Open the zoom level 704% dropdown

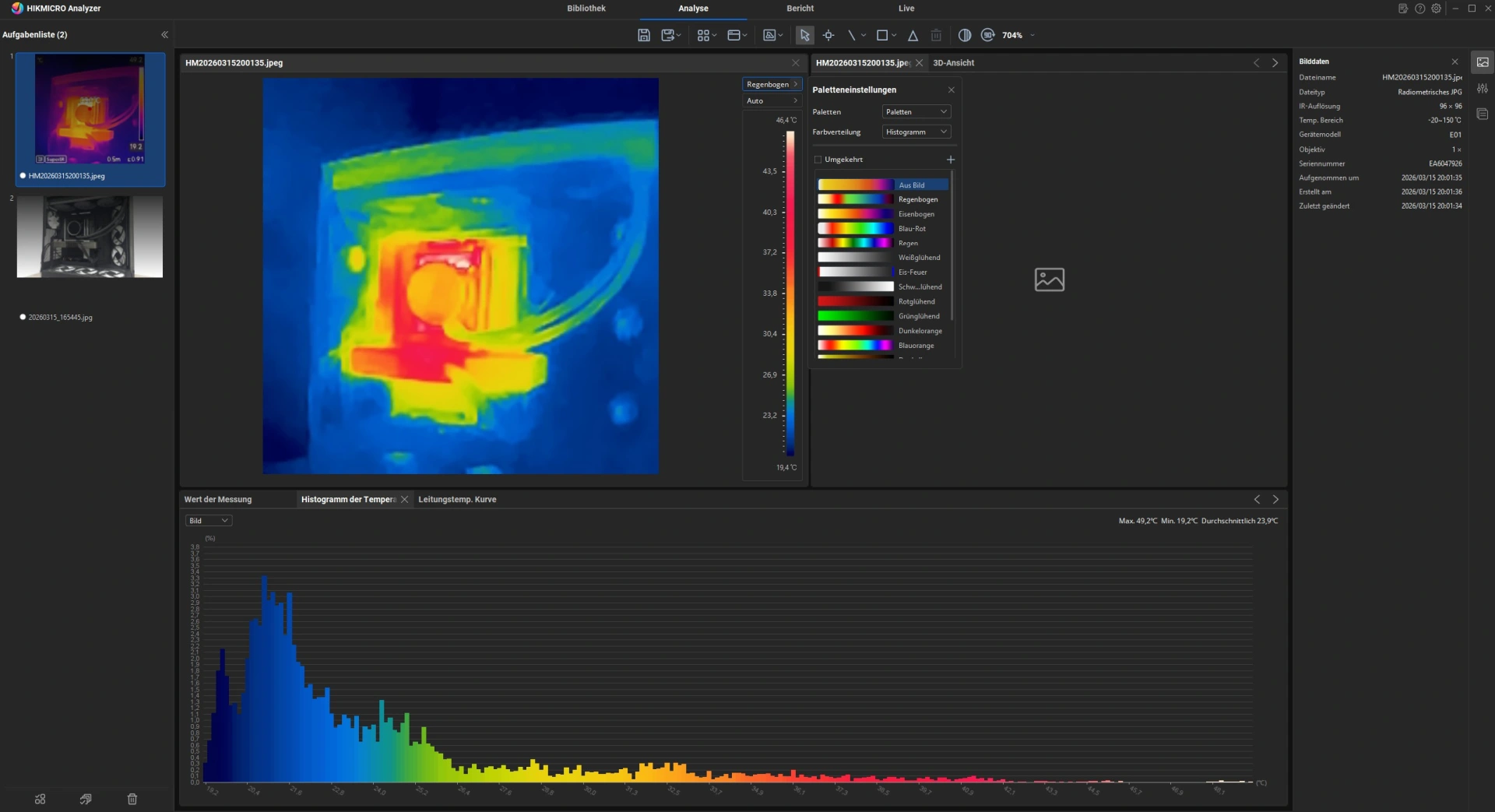pos(1032,35)
